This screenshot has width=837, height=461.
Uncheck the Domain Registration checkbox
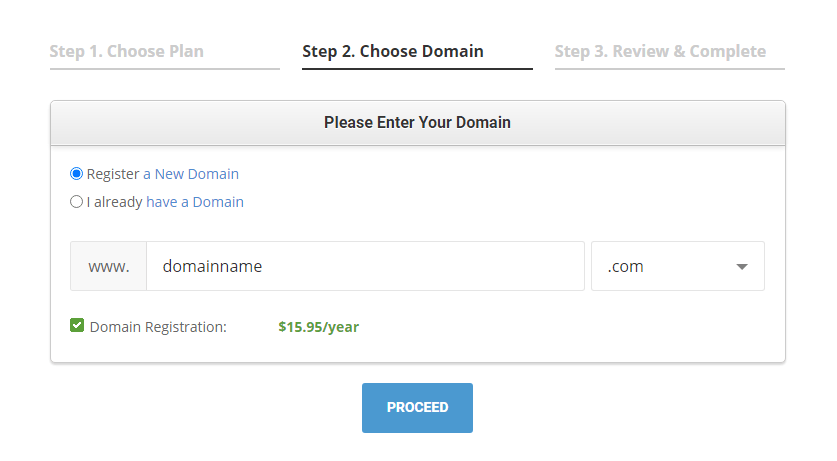(x=77, y=325)
